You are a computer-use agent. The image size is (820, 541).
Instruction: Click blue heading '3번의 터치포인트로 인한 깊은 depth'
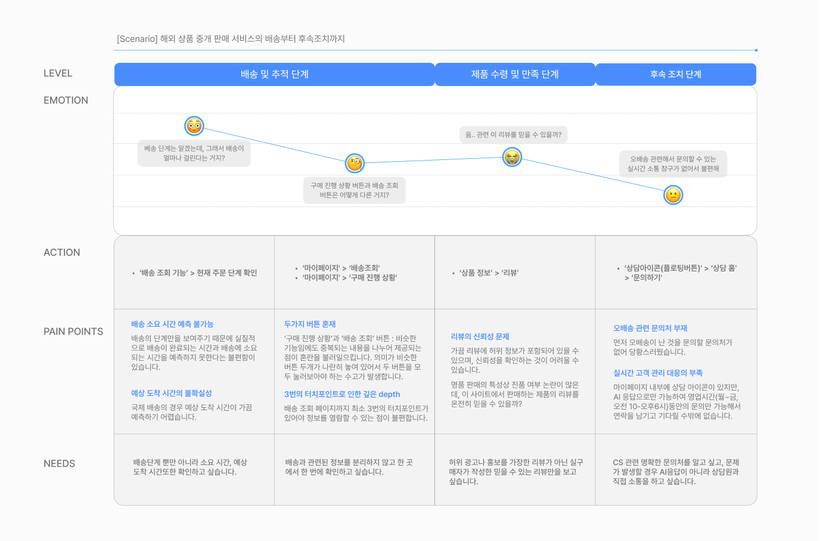342,394
